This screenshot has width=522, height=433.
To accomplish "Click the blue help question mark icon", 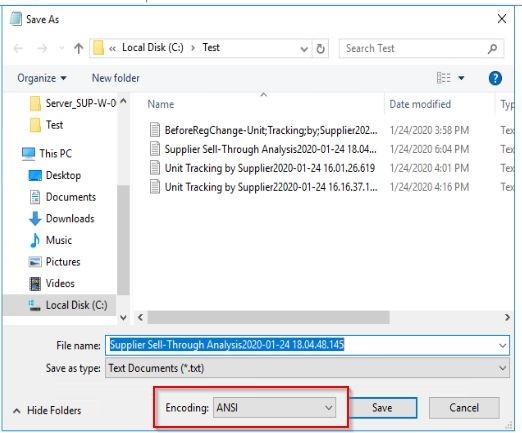I will click(495, 78).
